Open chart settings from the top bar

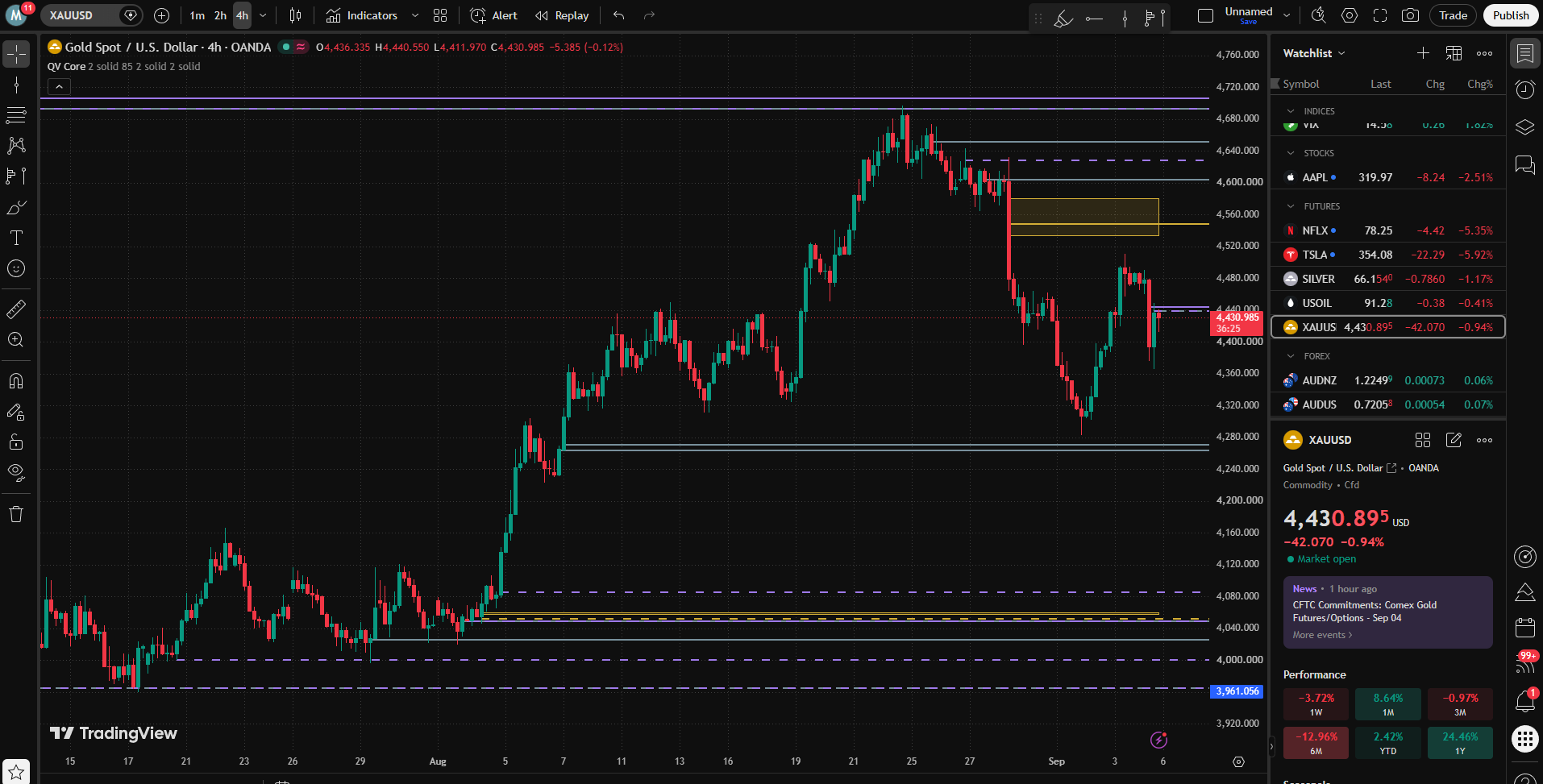click(x=1350, y=15)
